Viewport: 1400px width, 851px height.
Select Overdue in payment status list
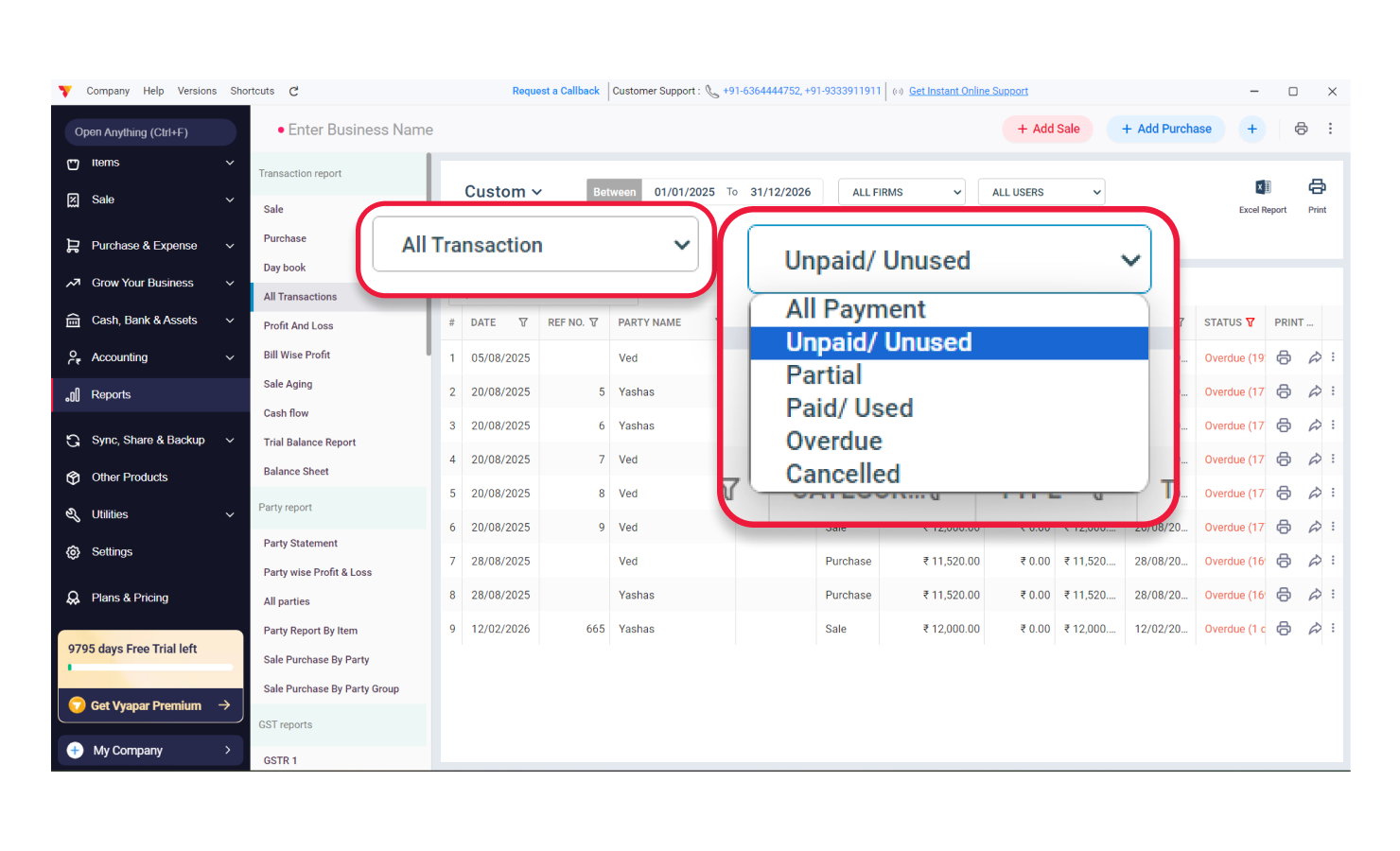coord(833,441)
